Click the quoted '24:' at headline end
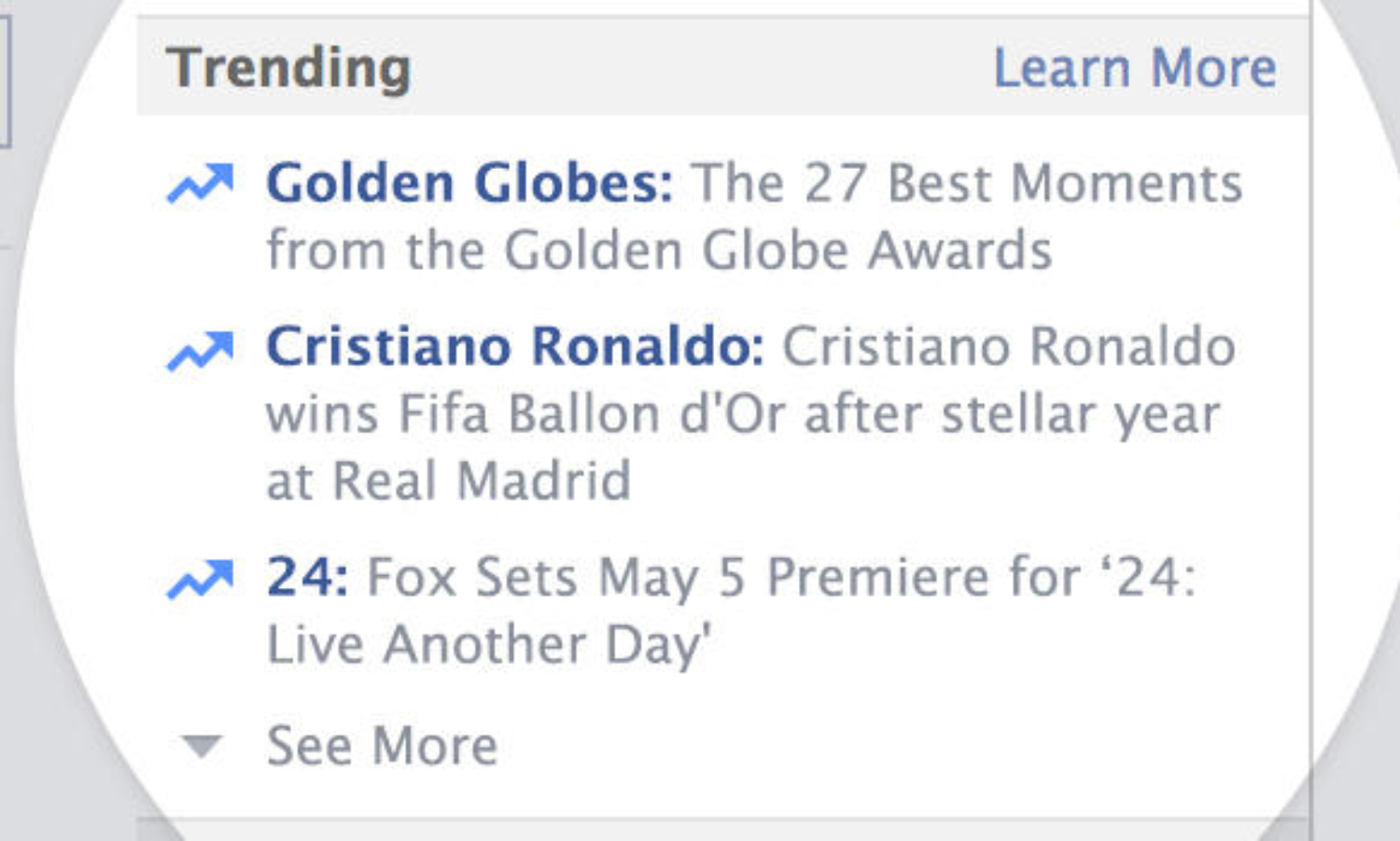1400x841 pixels. point(1150,577)
